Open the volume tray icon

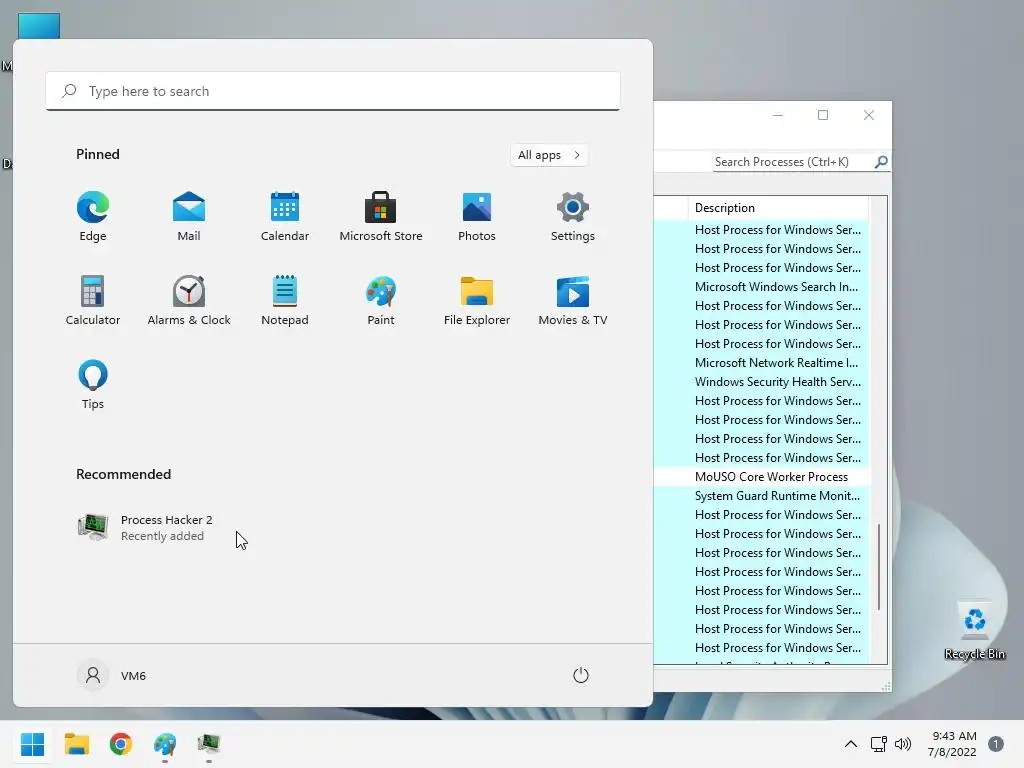[903, 744]
